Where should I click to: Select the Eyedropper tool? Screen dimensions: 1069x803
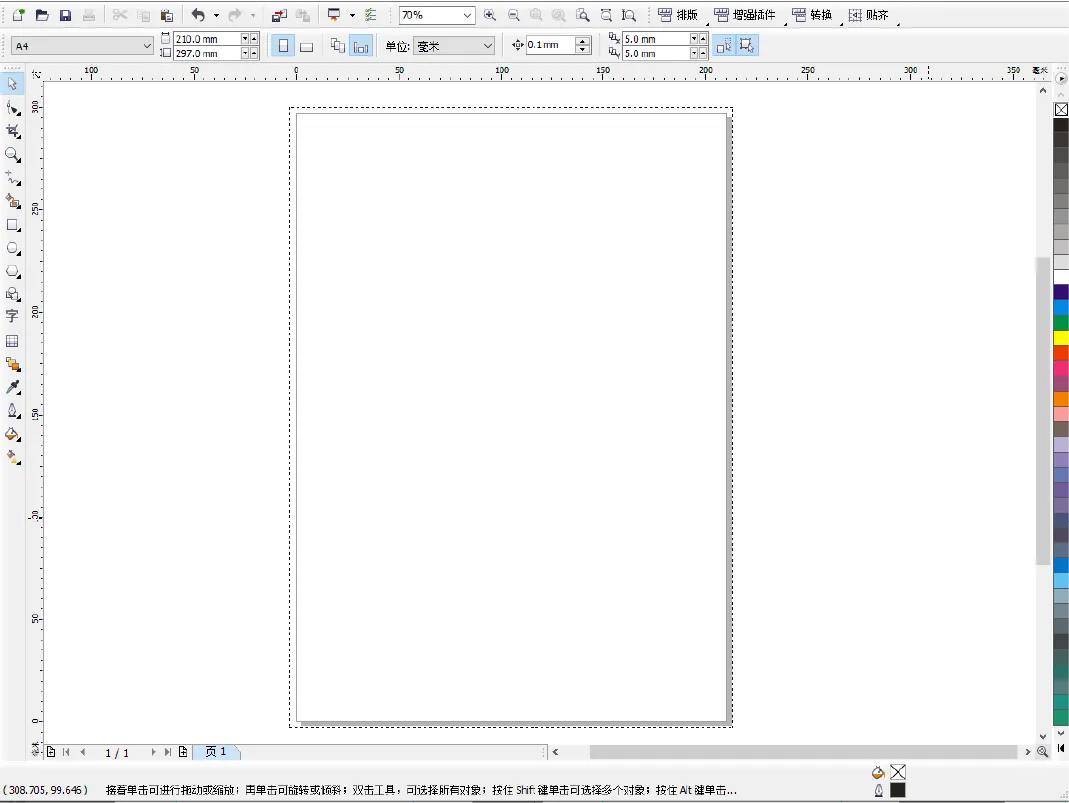pyautogui.click(x=12, y=387)
